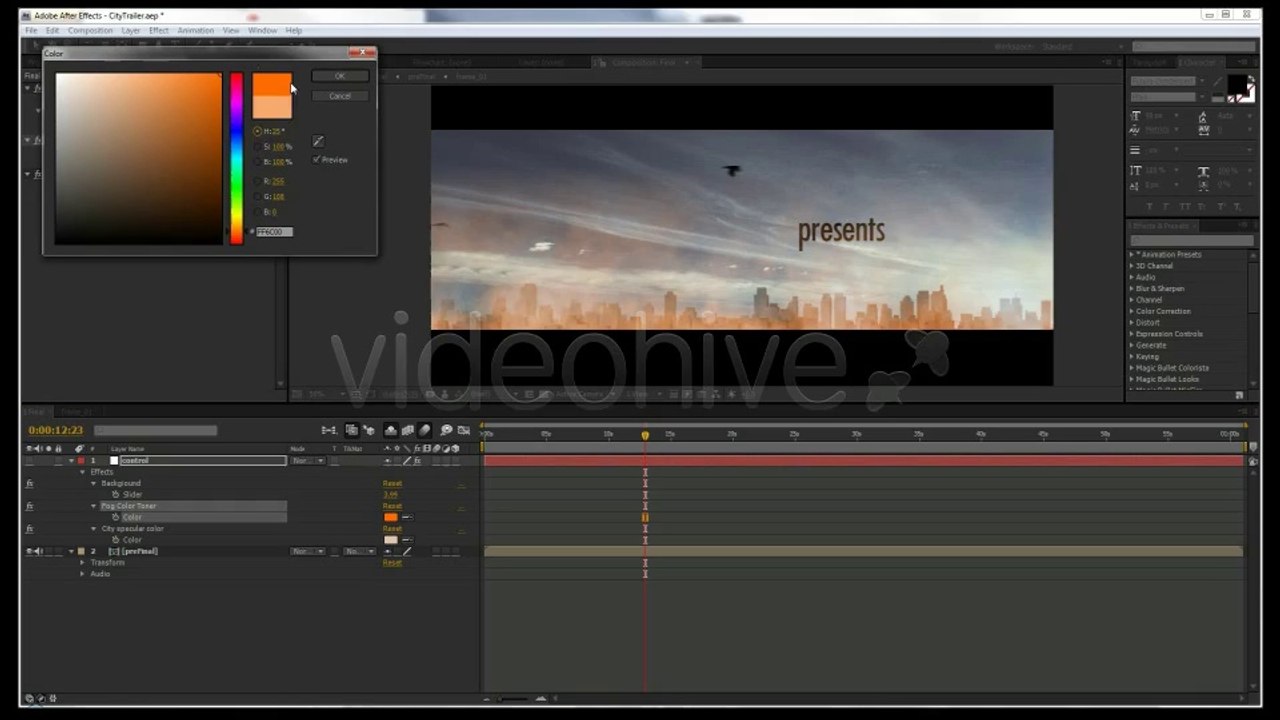Collapse the Fog Color Toner effect
The width and height of the screenshot is (1280, 720).
click(94, 506)
